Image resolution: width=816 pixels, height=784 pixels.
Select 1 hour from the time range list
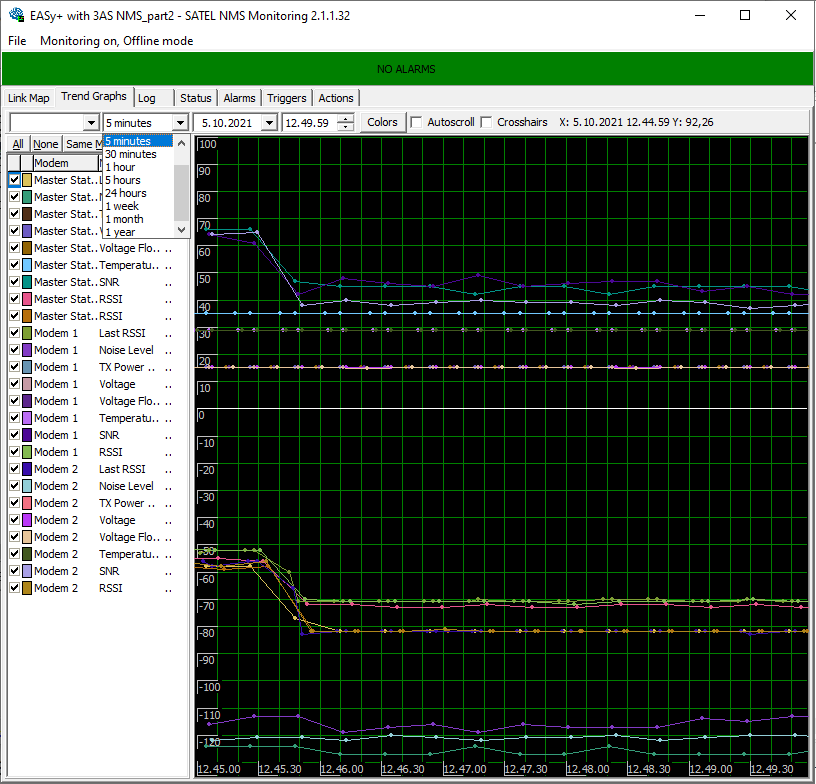138,167
